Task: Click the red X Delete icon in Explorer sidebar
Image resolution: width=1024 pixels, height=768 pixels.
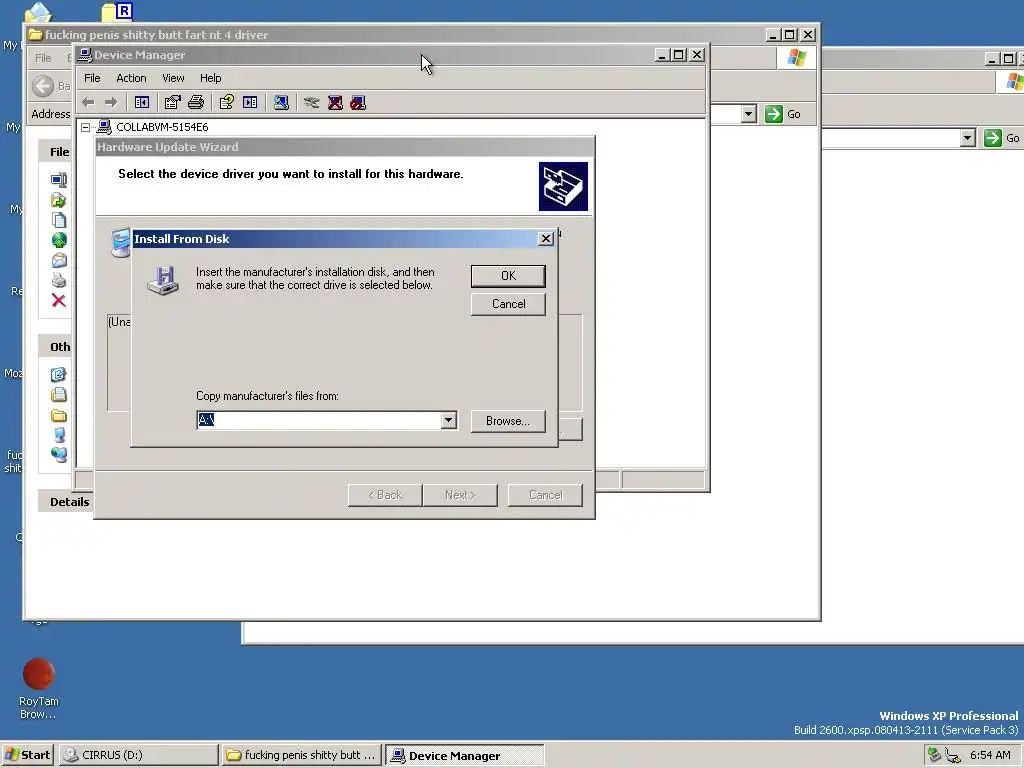Action: (59, 300)
